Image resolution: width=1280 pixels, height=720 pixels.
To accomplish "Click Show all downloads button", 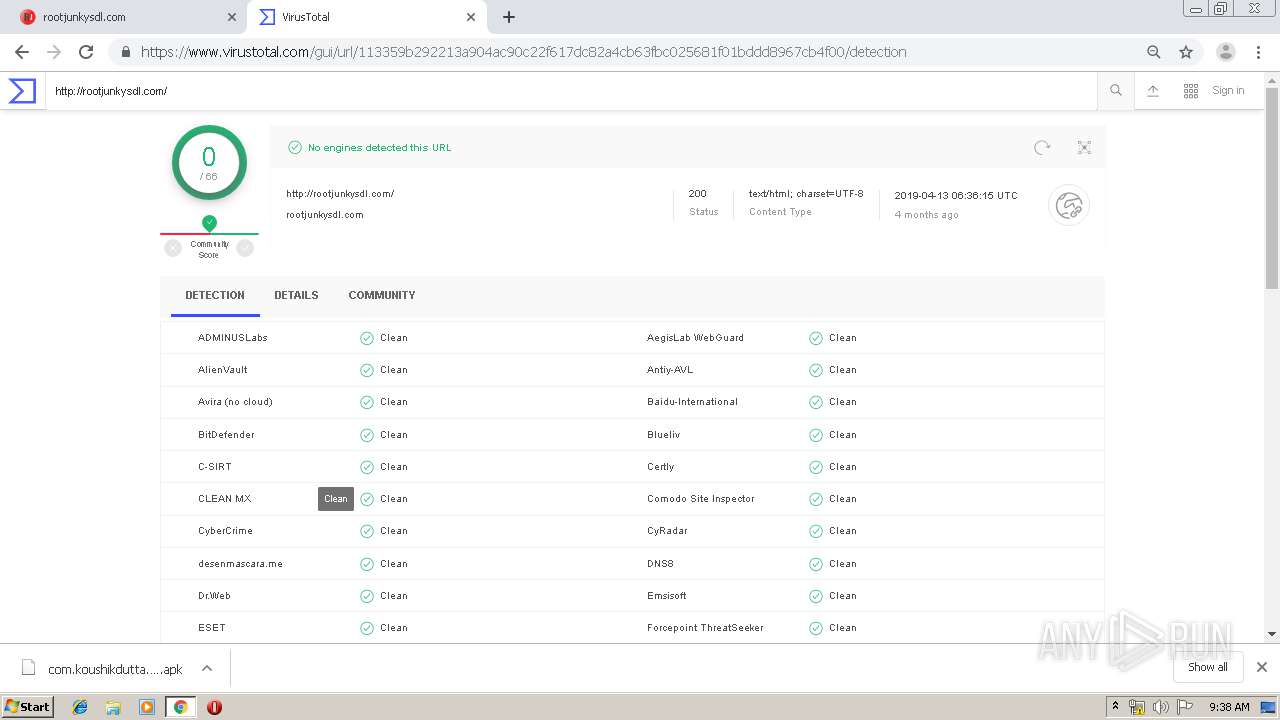I will coord(1207,667).
